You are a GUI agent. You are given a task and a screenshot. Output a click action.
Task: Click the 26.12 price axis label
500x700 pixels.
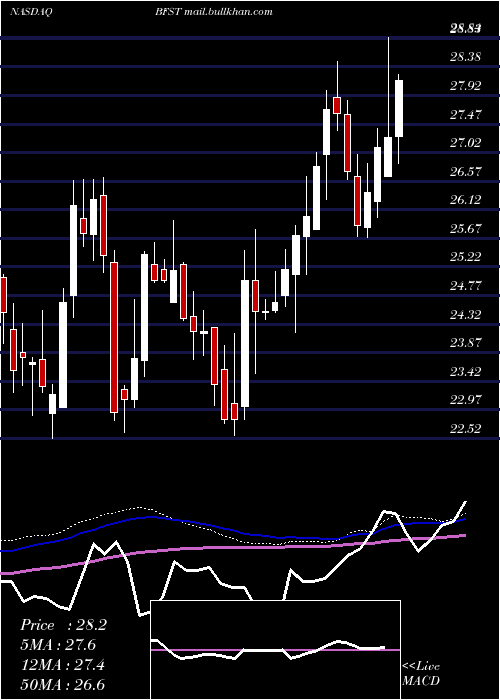pyautogui.click(x=466, y=200)
